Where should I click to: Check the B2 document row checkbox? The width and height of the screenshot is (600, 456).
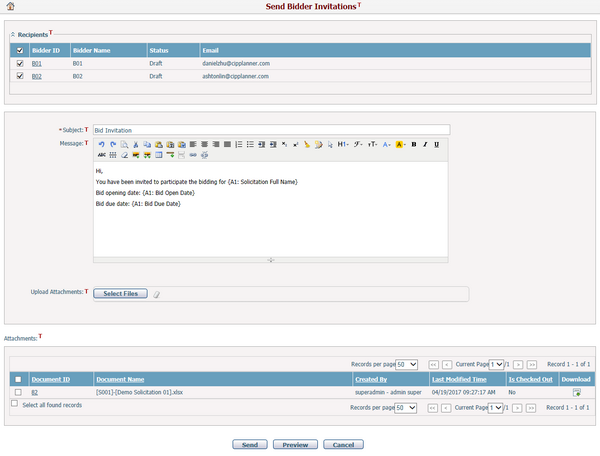tap(17, 393)
